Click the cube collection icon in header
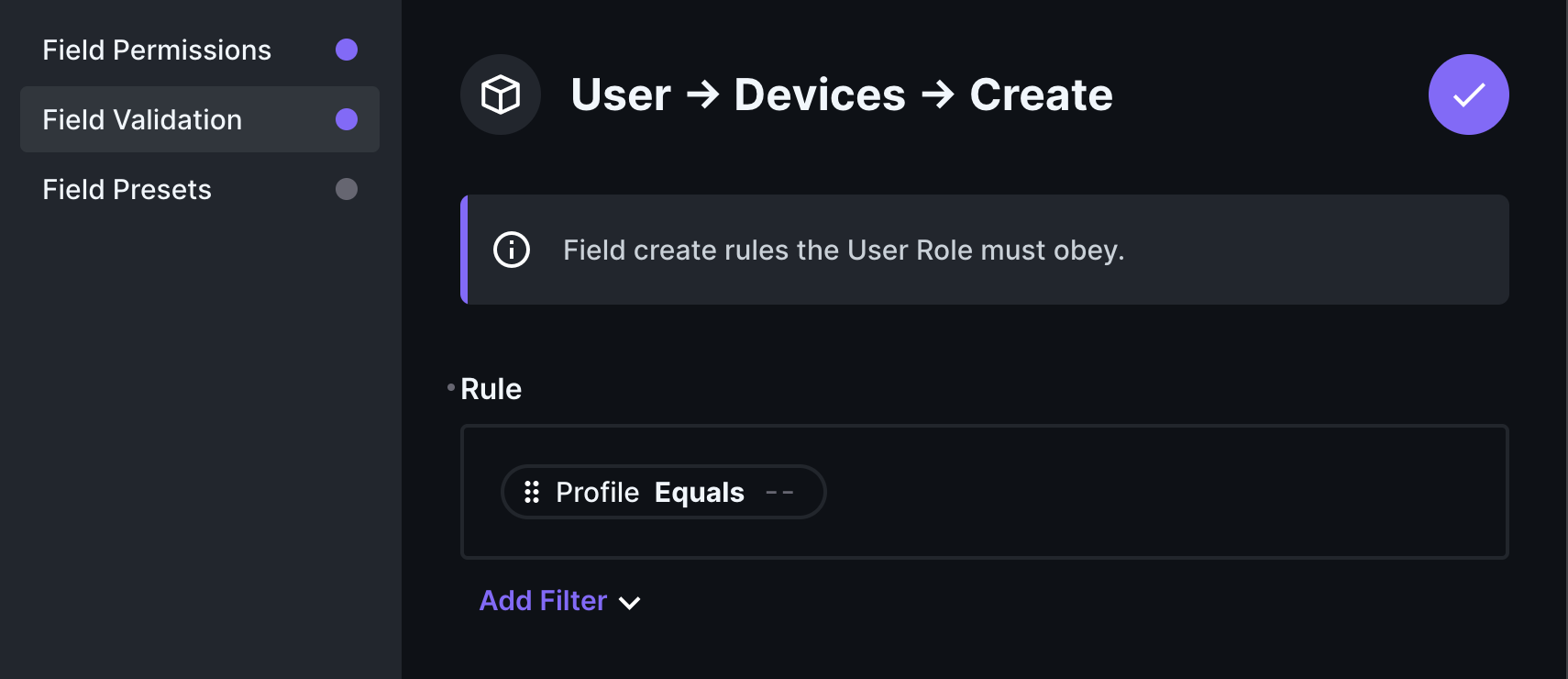This screenshot has width=1568, height=679. 501,95
